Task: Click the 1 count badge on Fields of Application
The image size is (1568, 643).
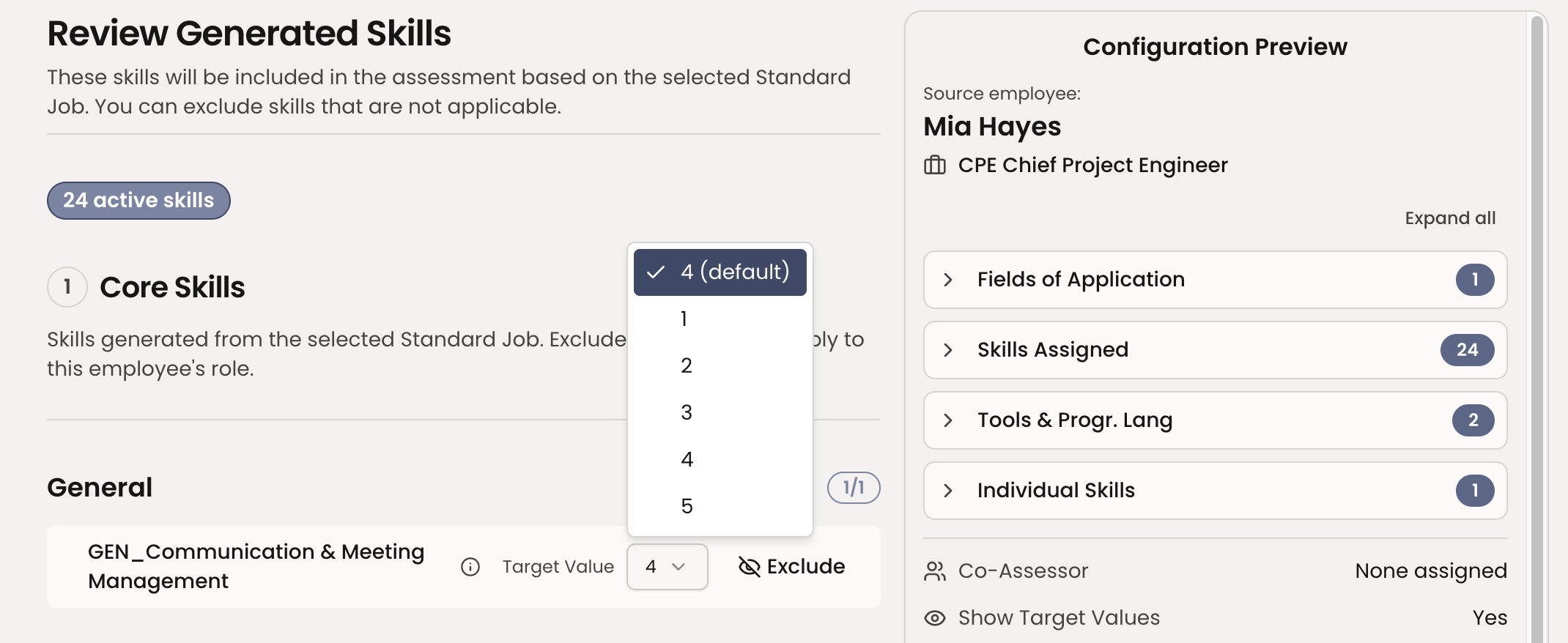Action: (1475, 280)
